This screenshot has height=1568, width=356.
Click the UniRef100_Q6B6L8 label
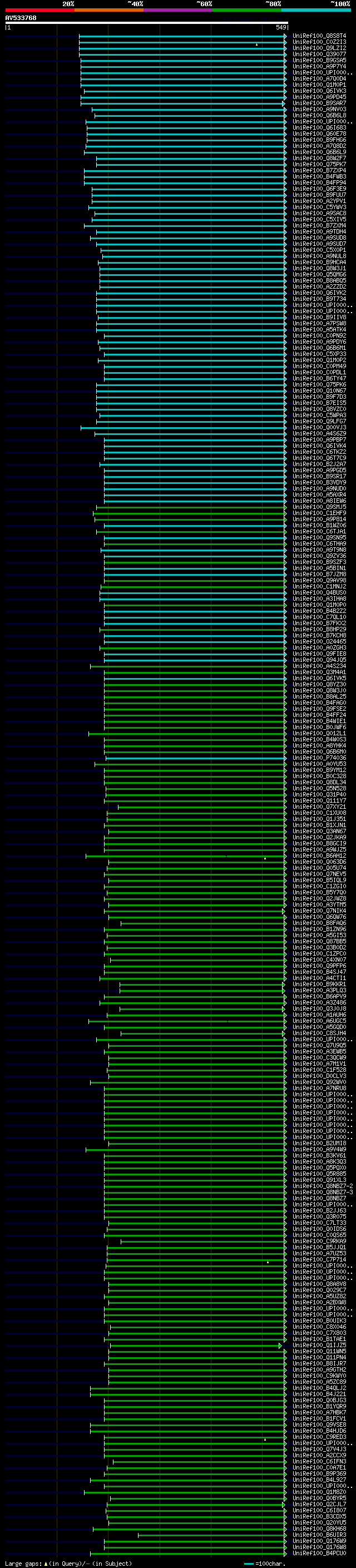coord(319,116)
